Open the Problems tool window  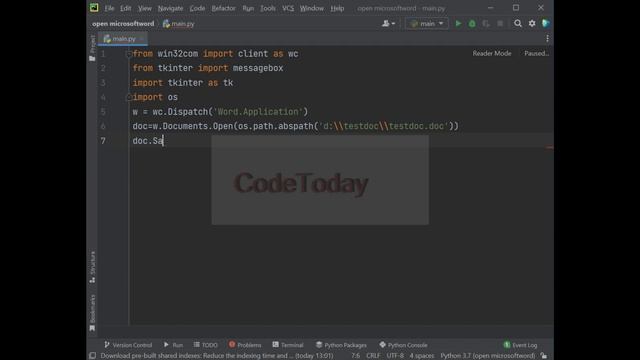click(x=245, y=345)
